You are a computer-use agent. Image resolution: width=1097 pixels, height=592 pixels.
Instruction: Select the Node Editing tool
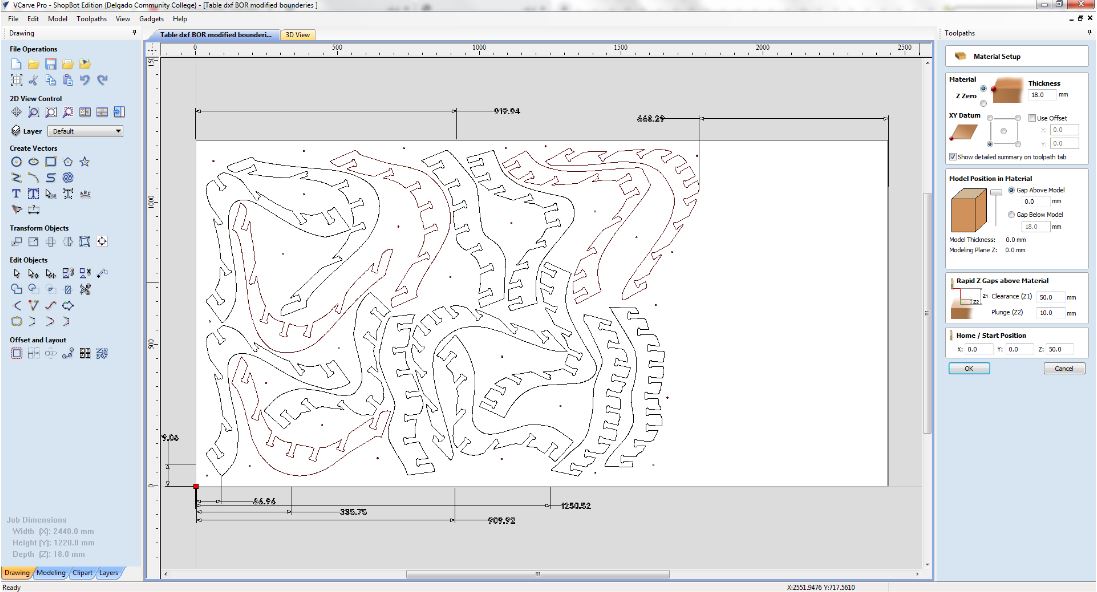(x=33, y=273)
